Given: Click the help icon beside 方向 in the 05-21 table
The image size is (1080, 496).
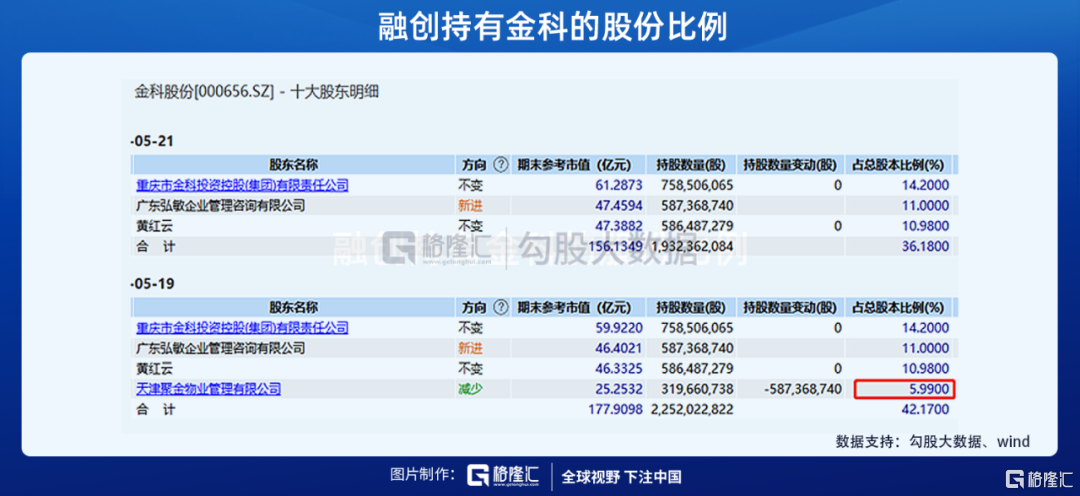Looking at the screenshot, I should 501,165.
